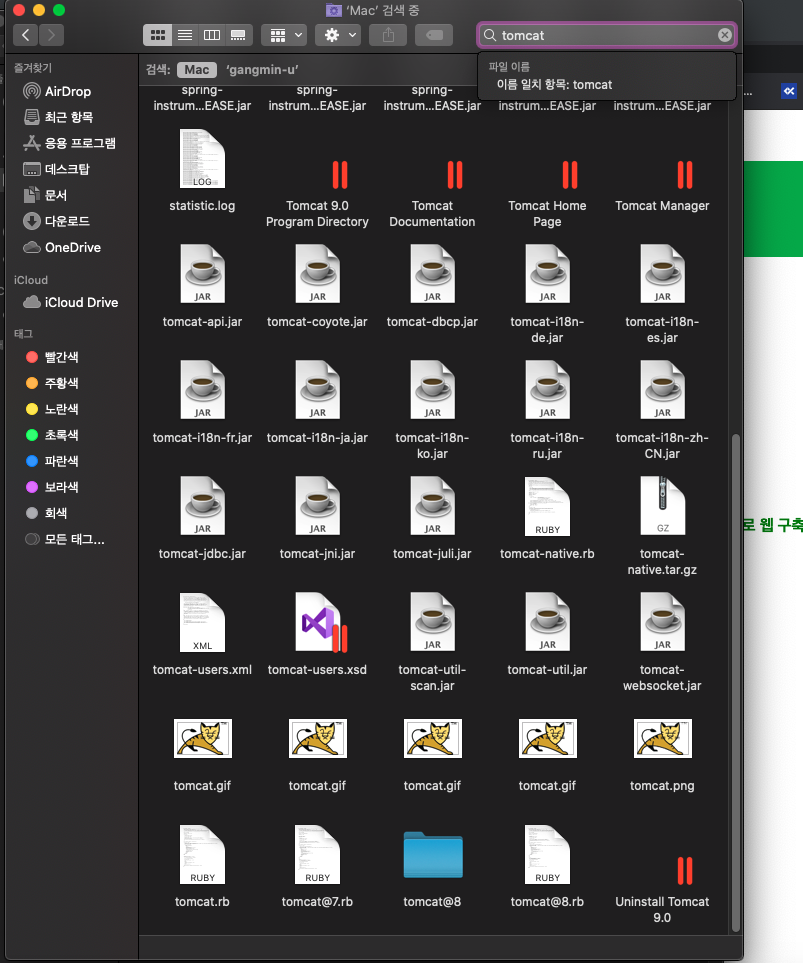Select tomcat.rb Ruby file

[x=202, y=854]
